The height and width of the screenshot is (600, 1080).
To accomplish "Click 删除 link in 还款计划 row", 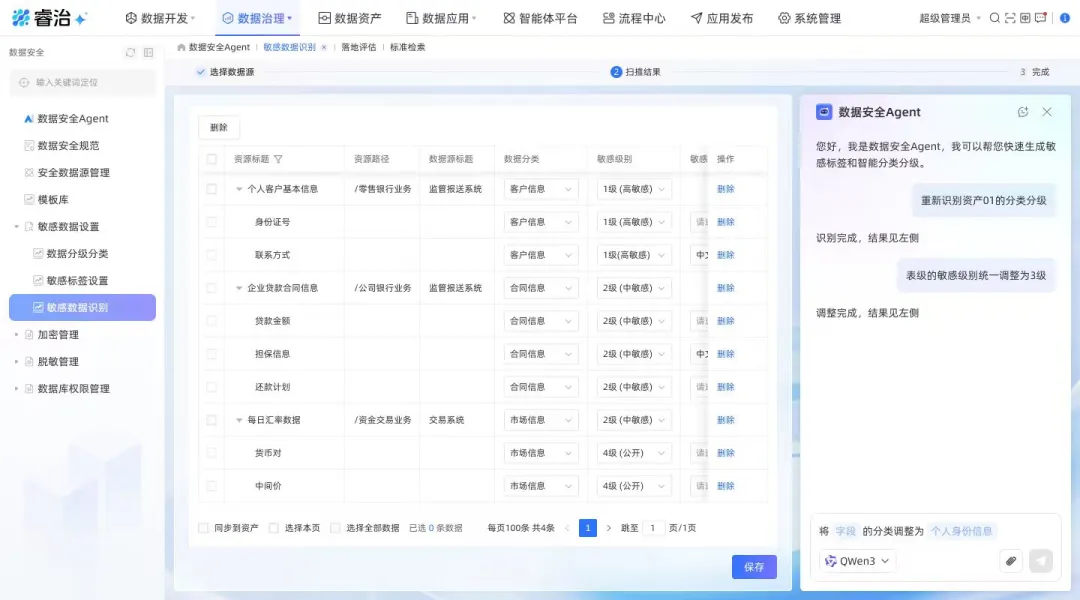I will [x=725, y=387].
